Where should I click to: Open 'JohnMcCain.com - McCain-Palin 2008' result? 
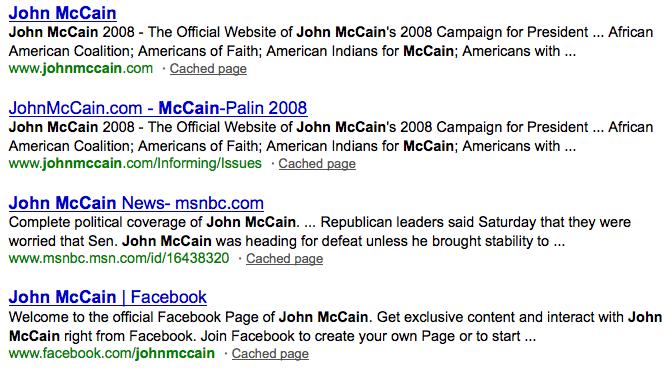pyautogui.click(x=158, y=108)
